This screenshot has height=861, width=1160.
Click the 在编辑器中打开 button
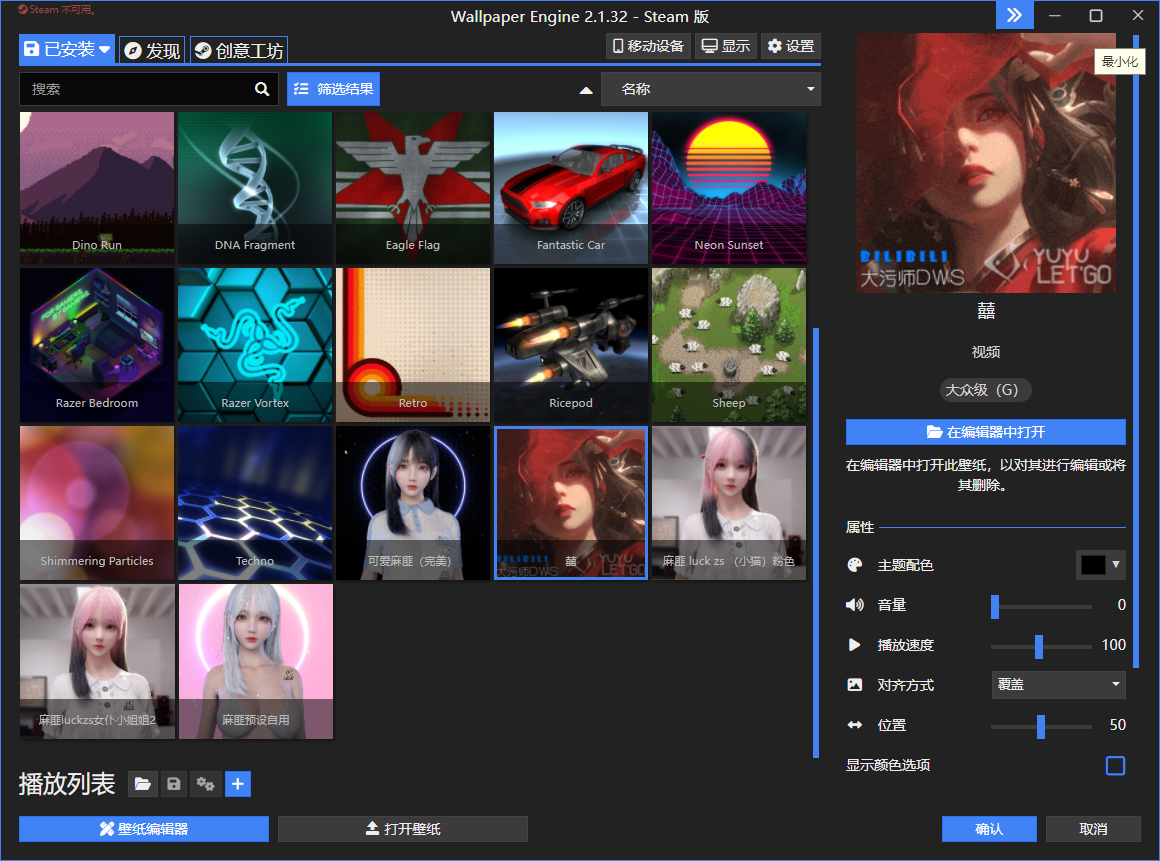[985, 432]
